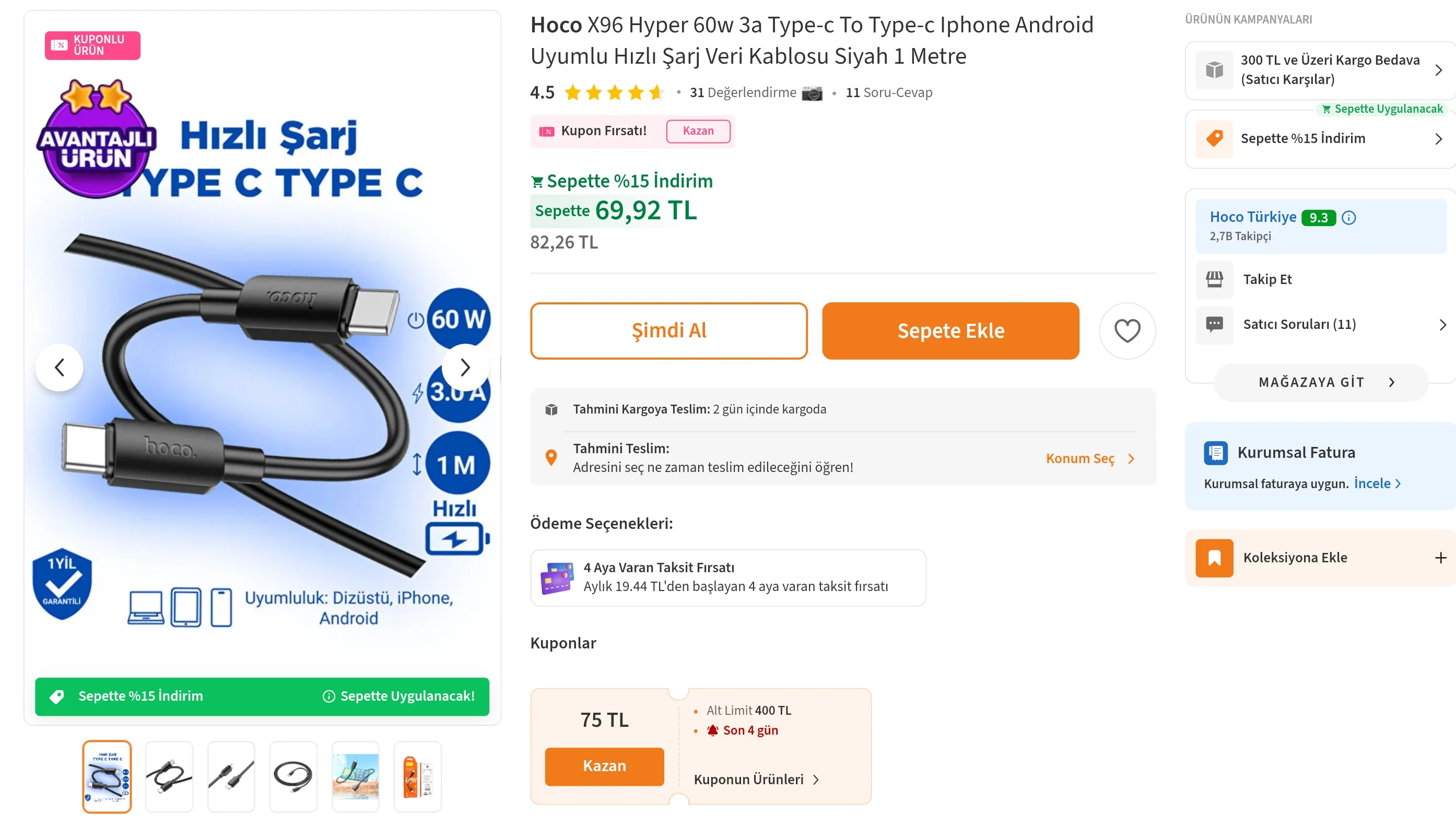This screenshot has height=826, width=1456.
Task: Expand the Sepette %15 İndirim campaign
Action: [1437, 139]
